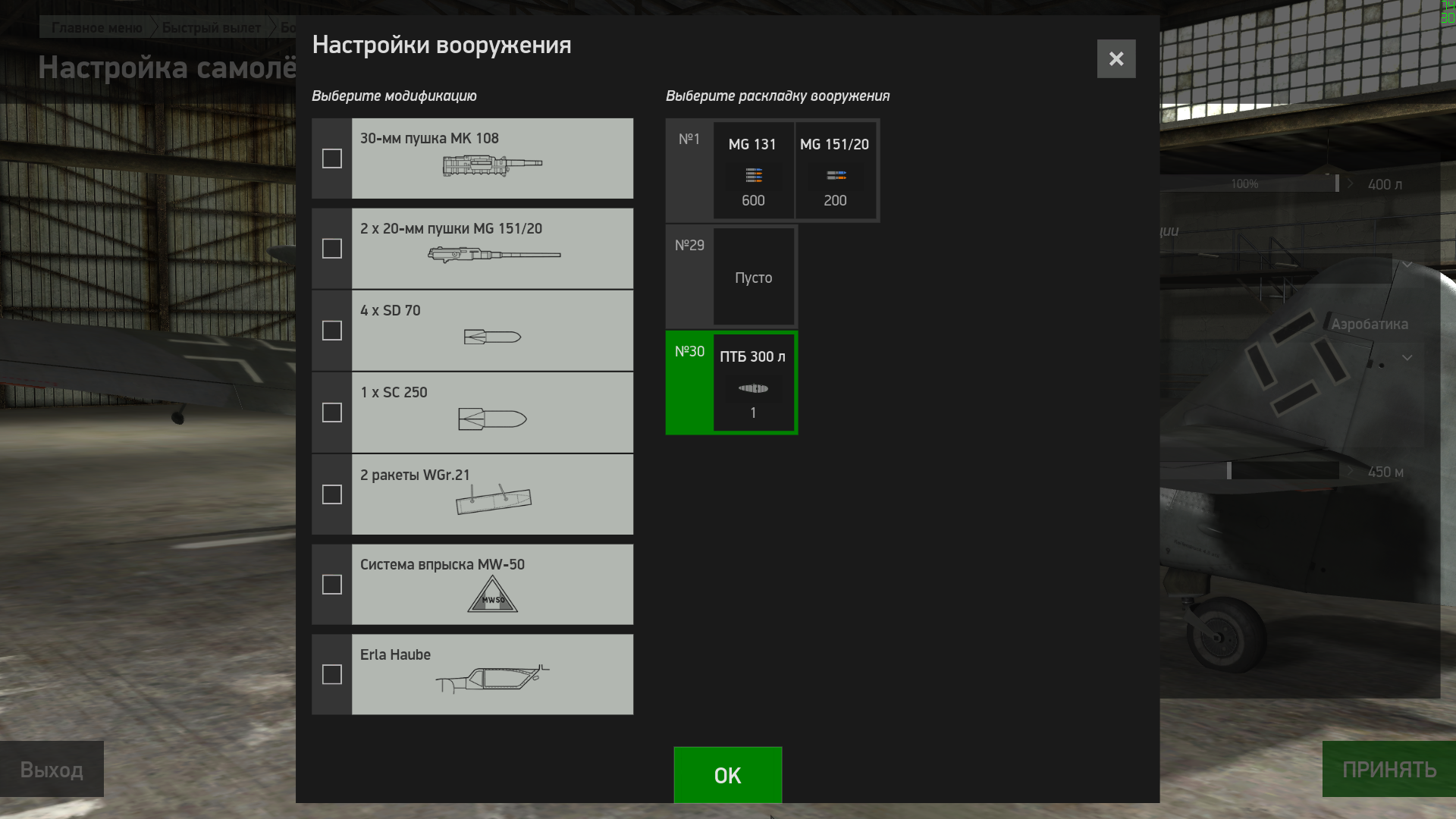Viewport: 1456px width, 819px height.
Task: Check the Система впрыска MW-50 checkbox
Action: click(x=332, y=585)
